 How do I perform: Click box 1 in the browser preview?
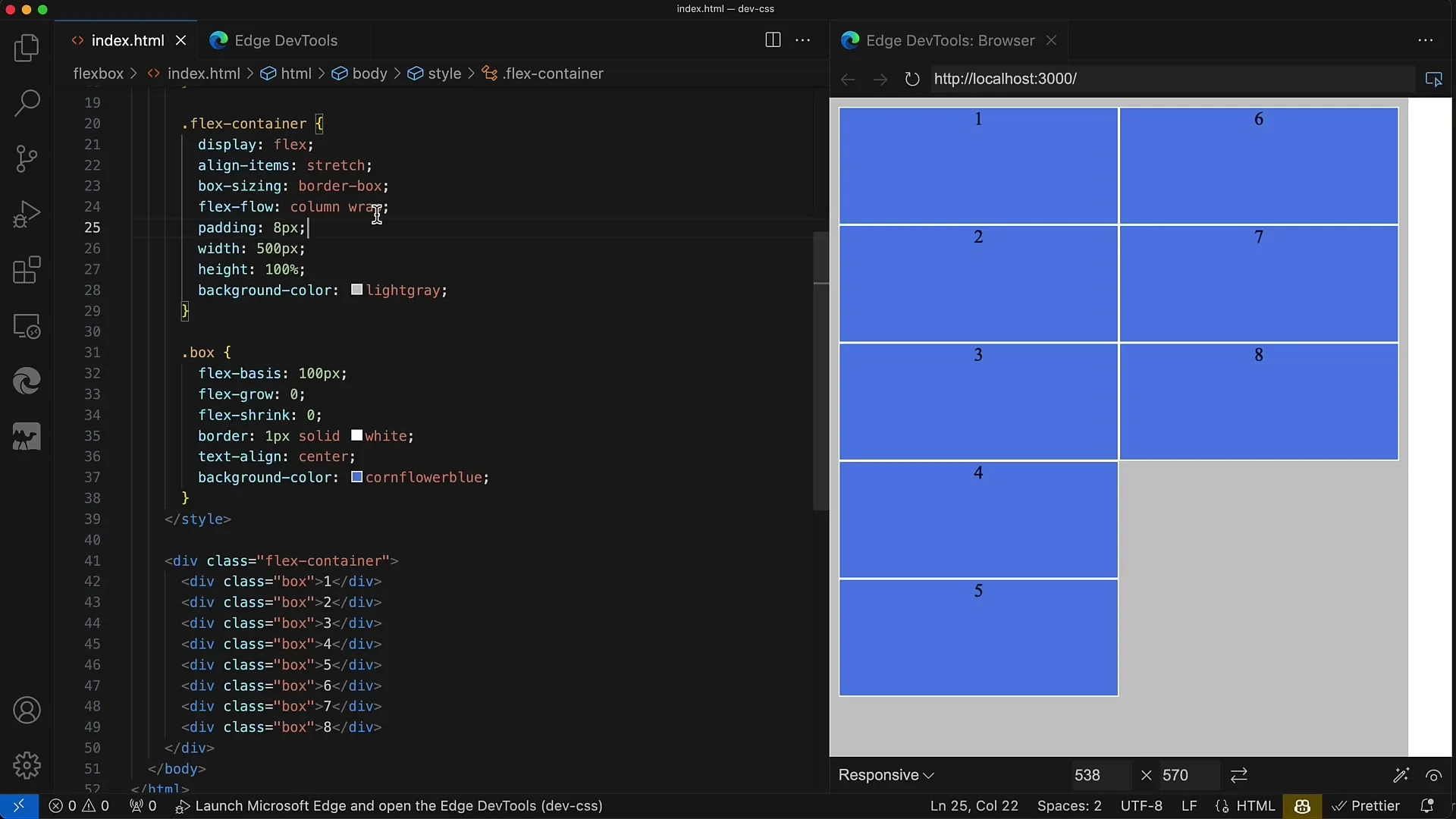click(x=978, y=166)
